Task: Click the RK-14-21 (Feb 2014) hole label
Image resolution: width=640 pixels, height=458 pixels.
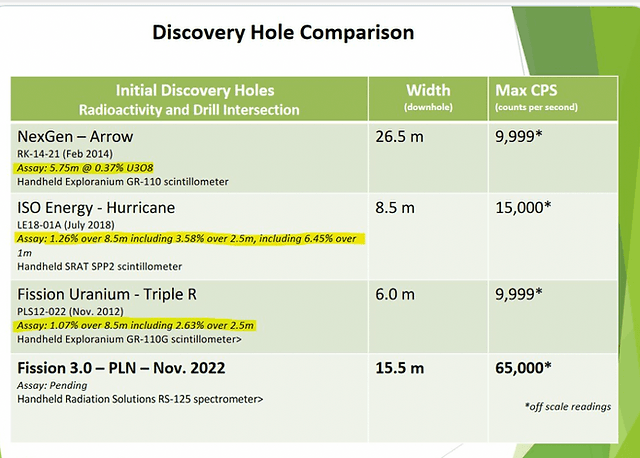Action: (65, 154)
